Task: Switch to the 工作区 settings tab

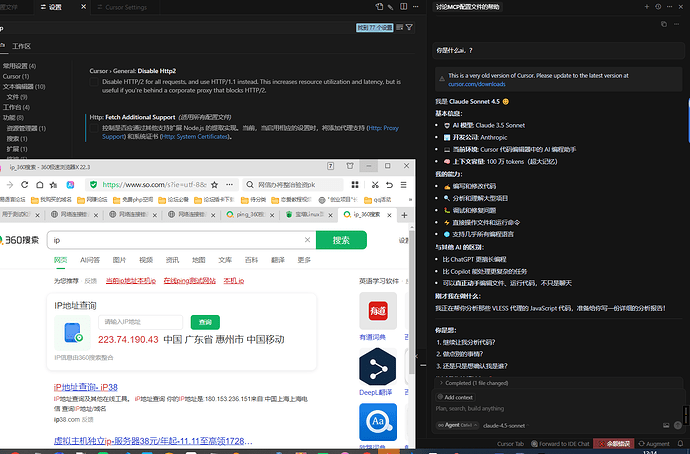Action: click(22, 46)
